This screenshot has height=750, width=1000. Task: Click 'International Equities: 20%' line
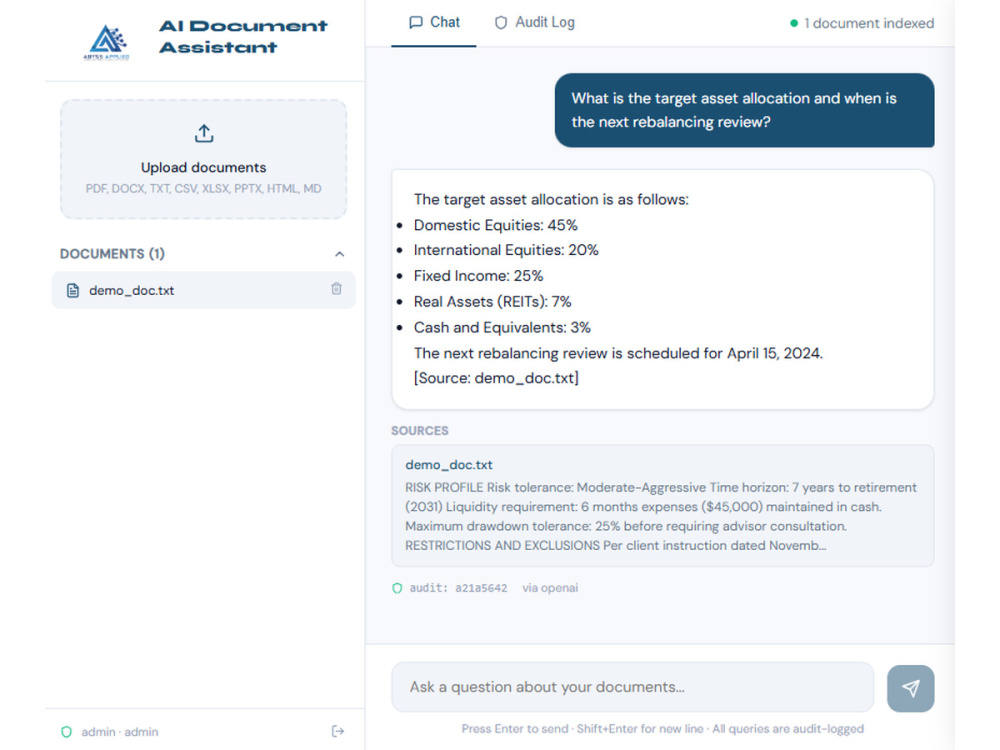point(506,250)
